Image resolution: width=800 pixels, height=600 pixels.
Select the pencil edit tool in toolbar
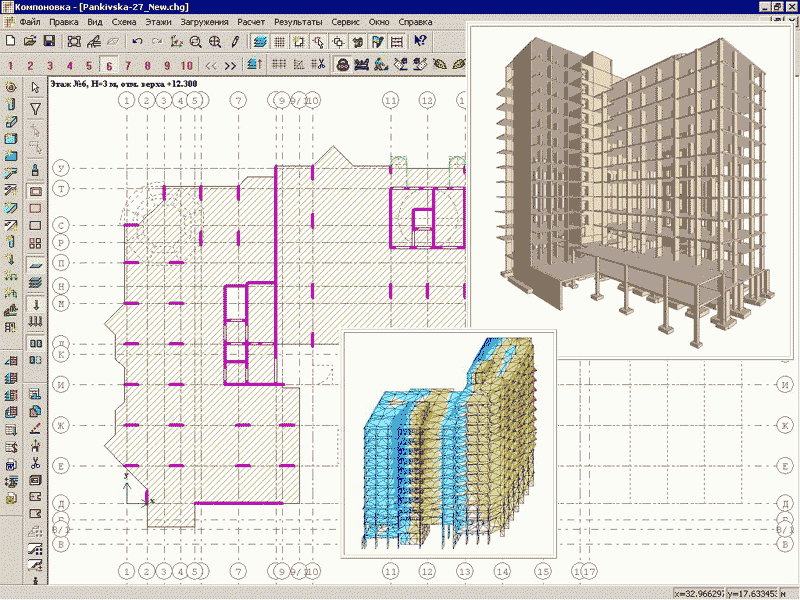235,41
